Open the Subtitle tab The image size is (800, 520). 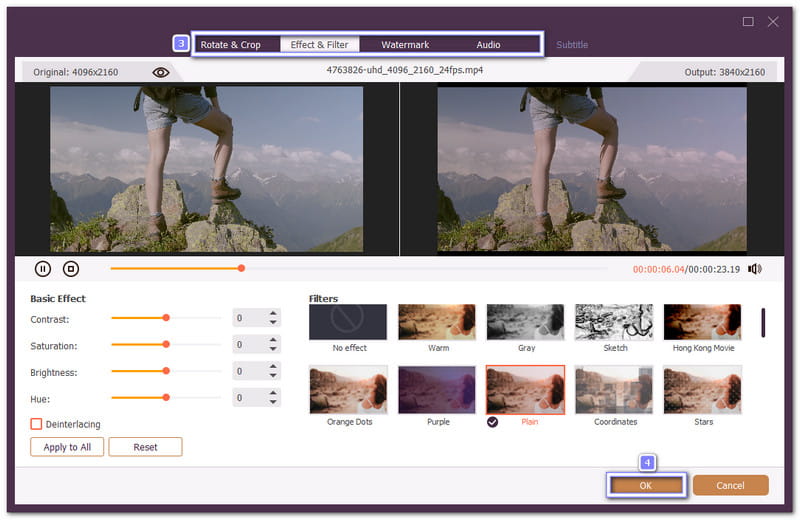coord(572,45)
